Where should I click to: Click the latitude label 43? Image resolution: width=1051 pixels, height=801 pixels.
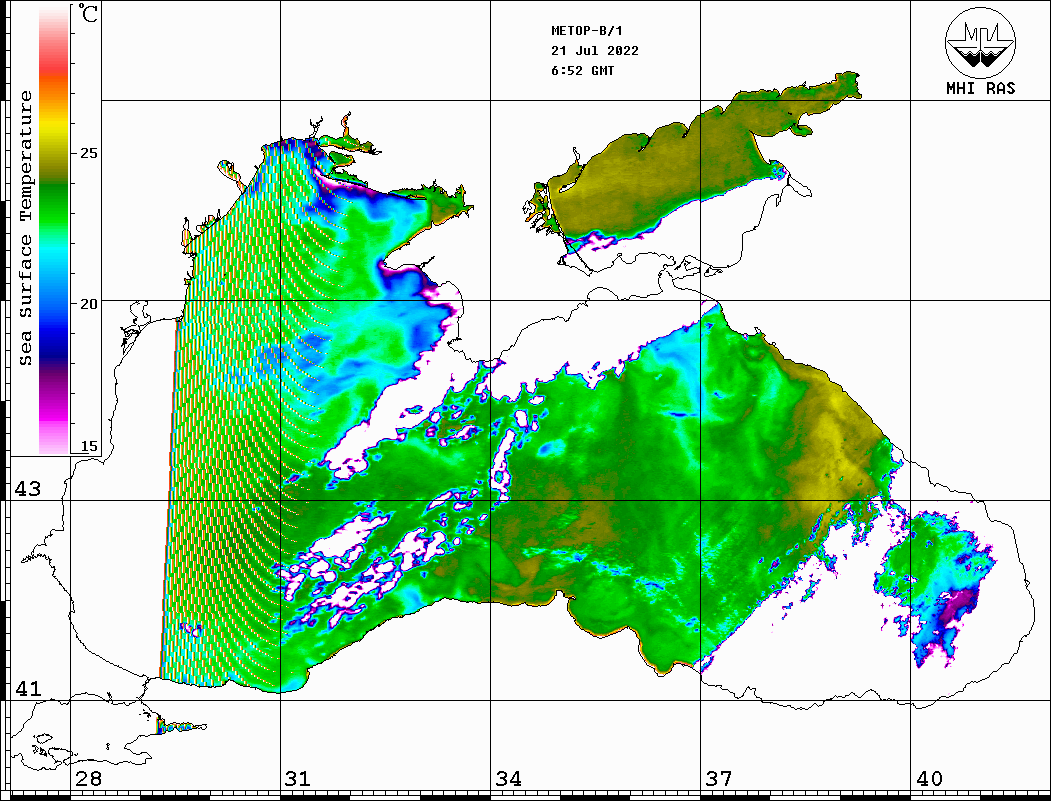27,489
